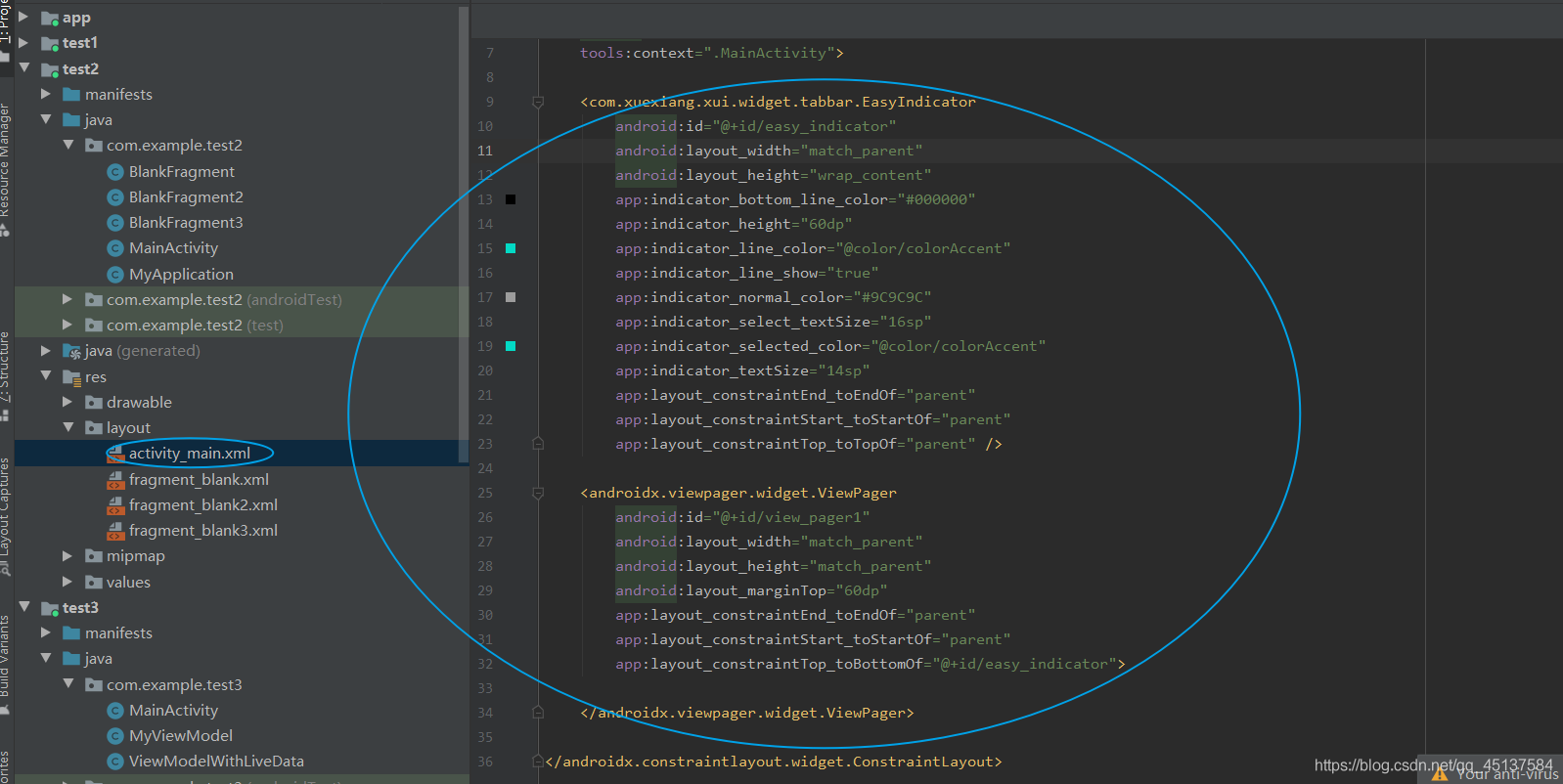
Task: Click the app module folder icon
Action: [50, 18]
